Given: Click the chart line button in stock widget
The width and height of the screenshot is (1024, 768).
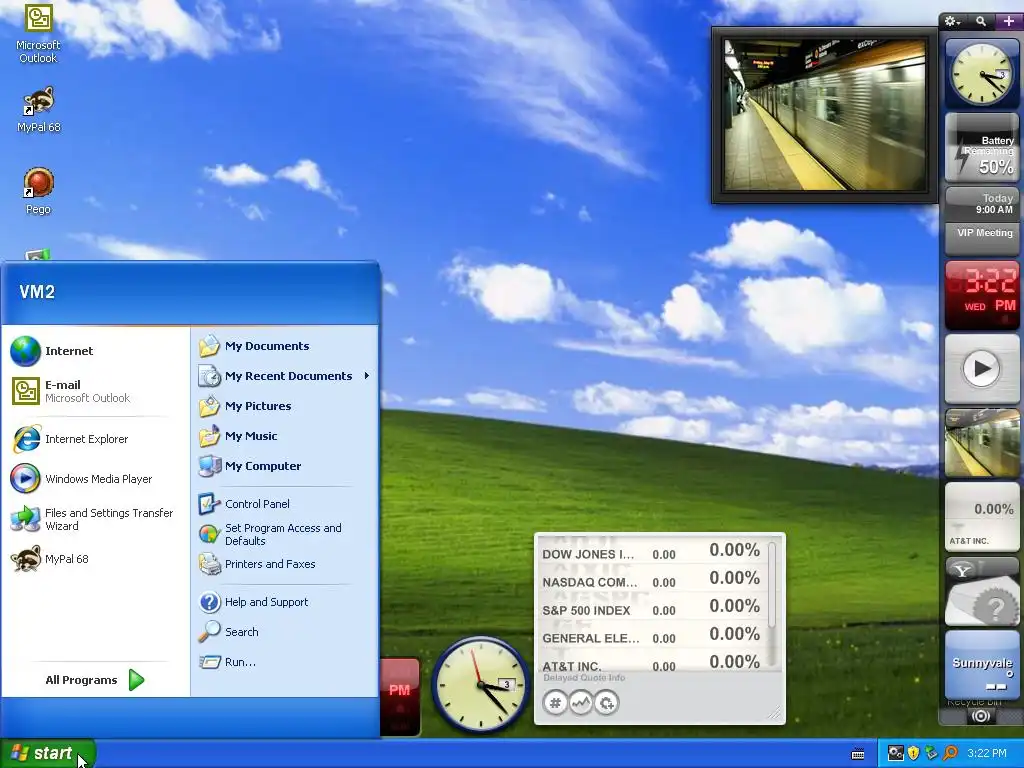Looking at the screenshot, I should [581, 703].
